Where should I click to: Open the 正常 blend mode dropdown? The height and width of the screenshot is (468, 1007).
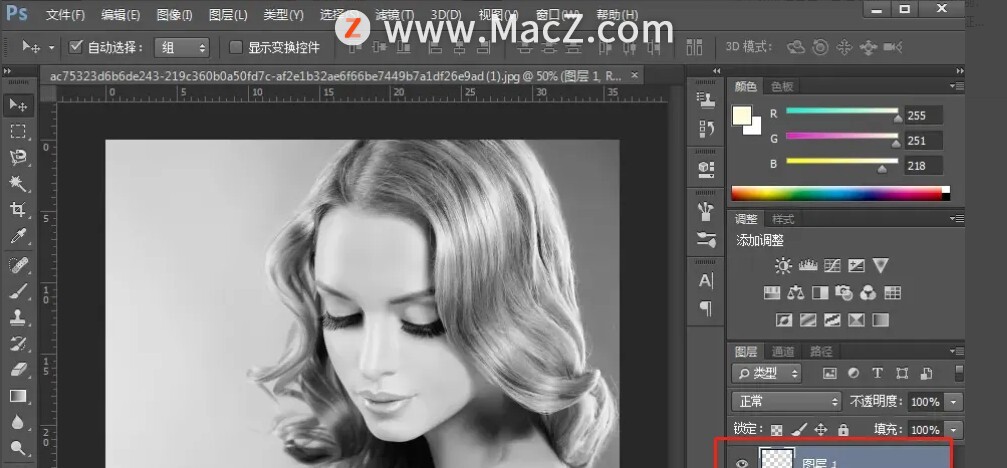(x=786, y=402)
